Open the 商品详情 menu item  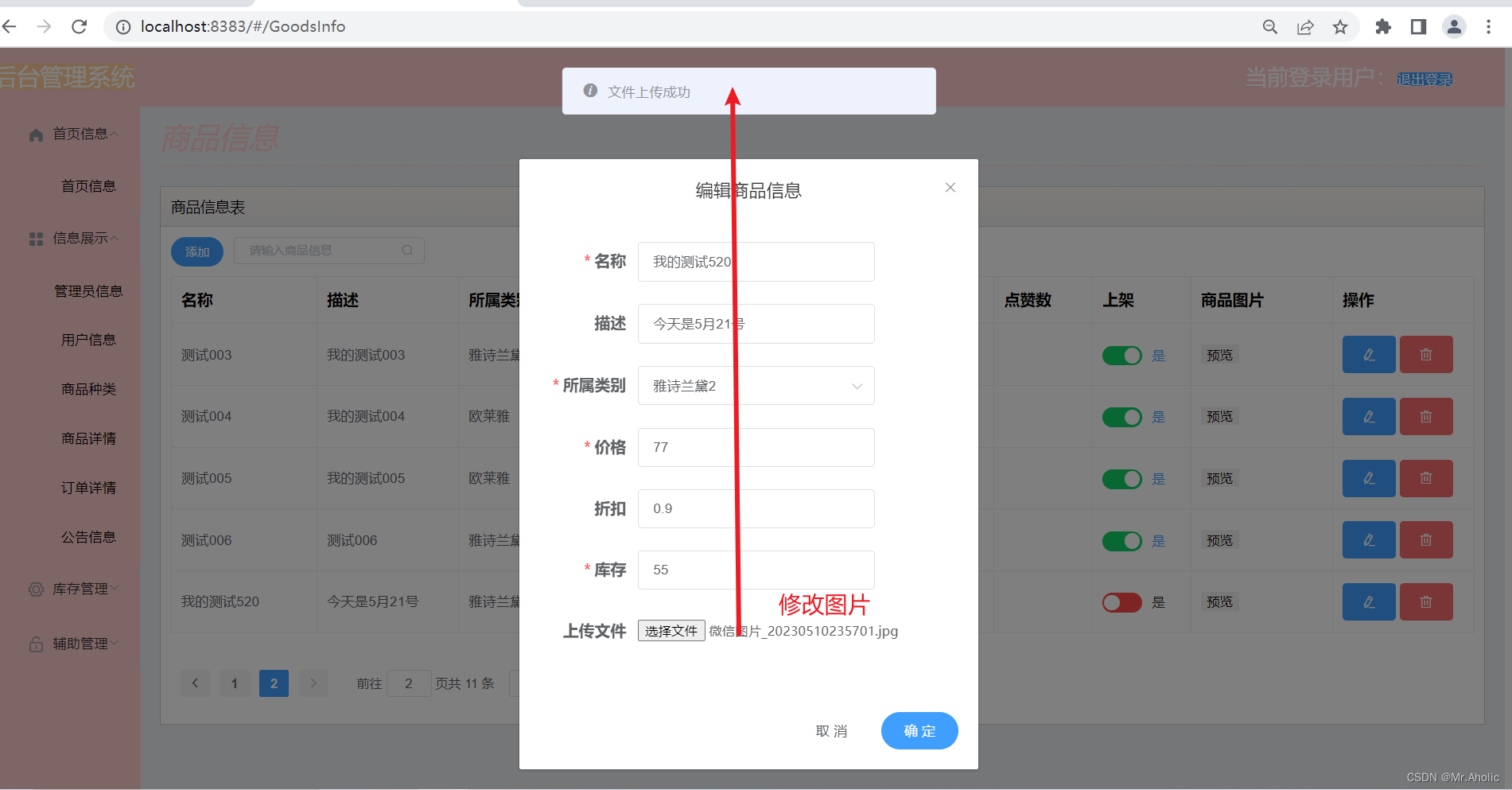point(88,438)
